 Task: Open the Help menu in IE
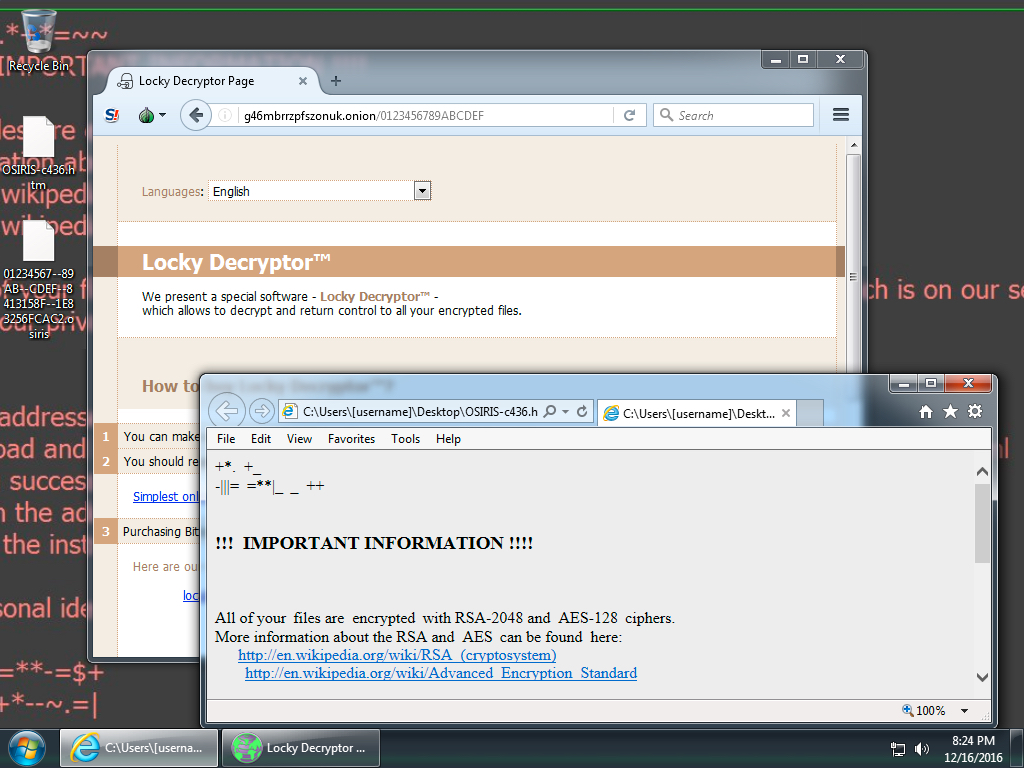click(x=448, y=439)
